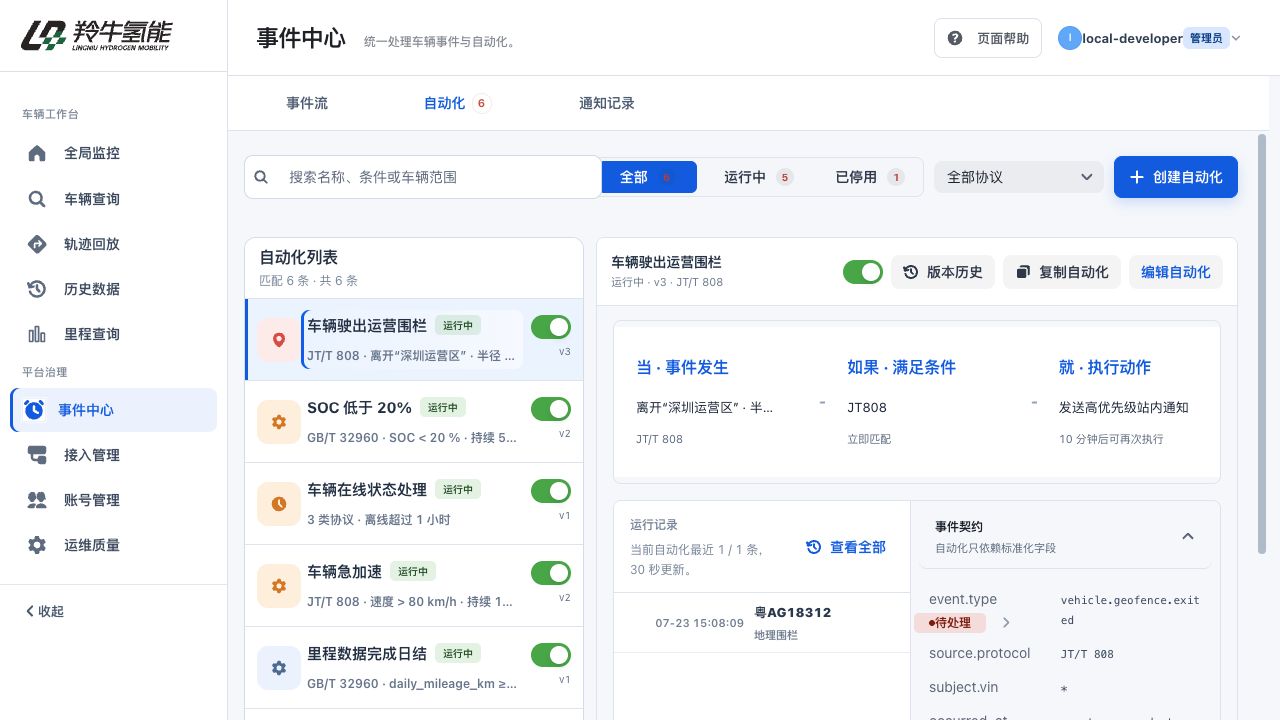Open 版本历史 for this automation
This screenshot has height=720, width=1280.
pyautogui.click(x=943, y=272)
